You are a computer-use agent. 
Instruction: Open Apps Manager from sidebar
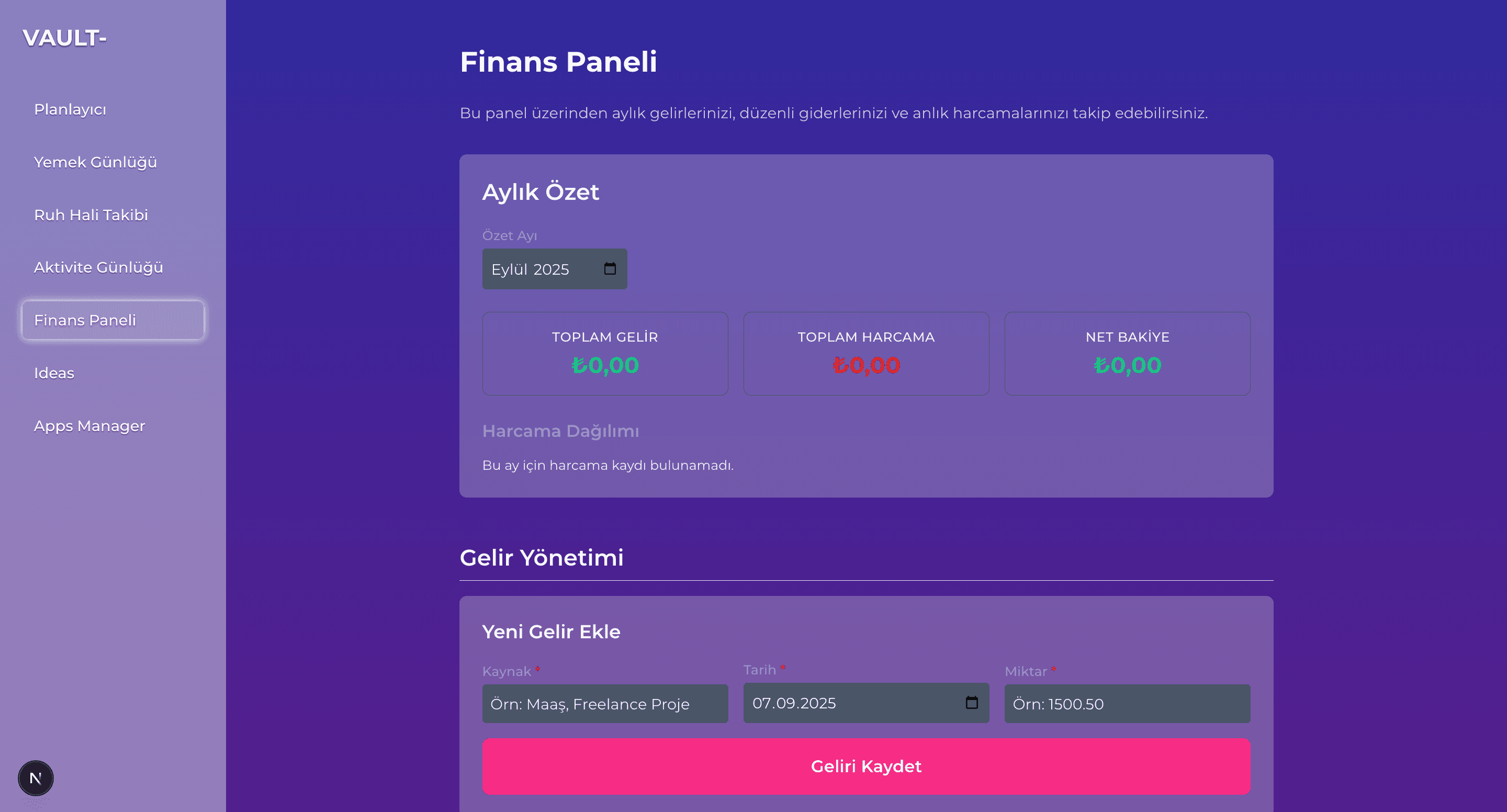89,426
